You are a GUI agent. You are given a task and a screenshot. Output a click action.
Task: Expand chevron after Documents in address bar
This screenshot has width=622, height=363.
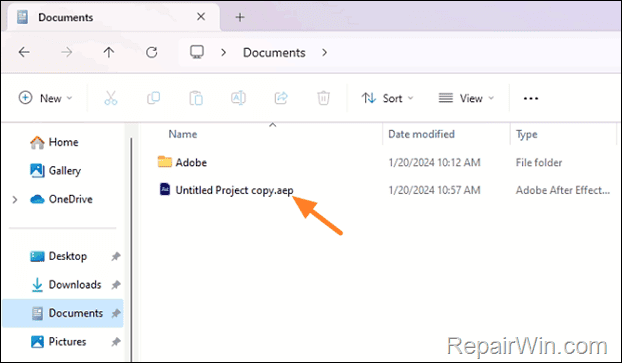(324, 52)
